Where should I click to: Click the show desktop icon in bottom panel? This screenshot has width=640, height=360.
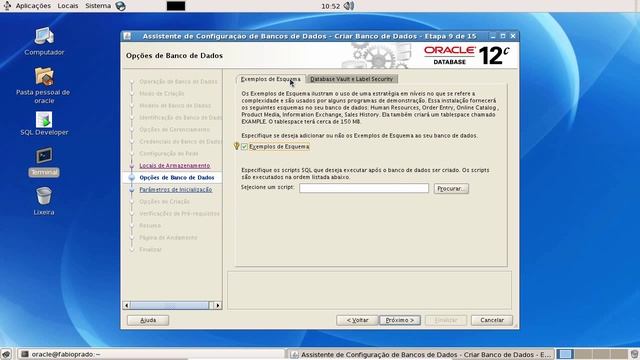click(6, 354)
